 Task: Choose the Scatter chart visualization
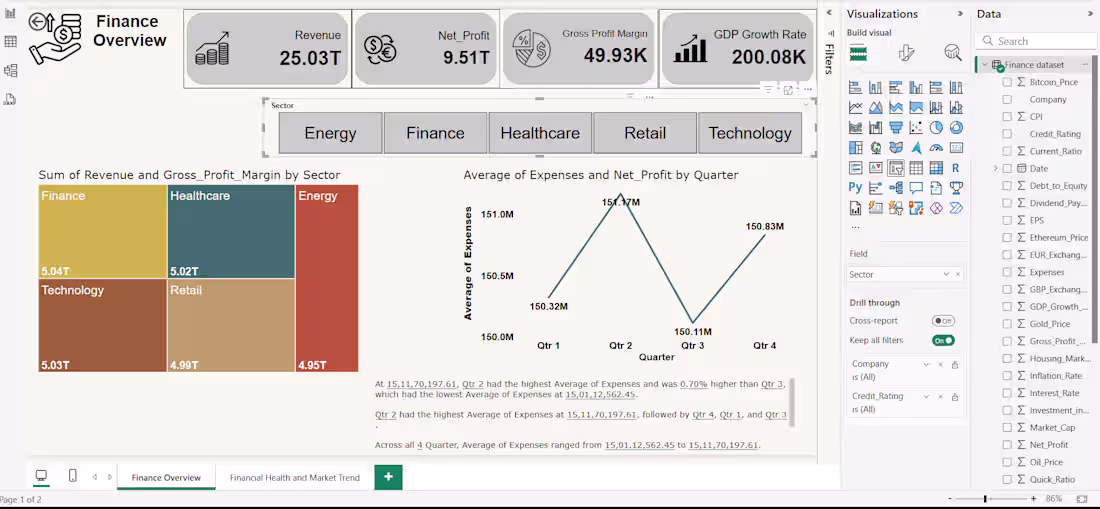915,128
